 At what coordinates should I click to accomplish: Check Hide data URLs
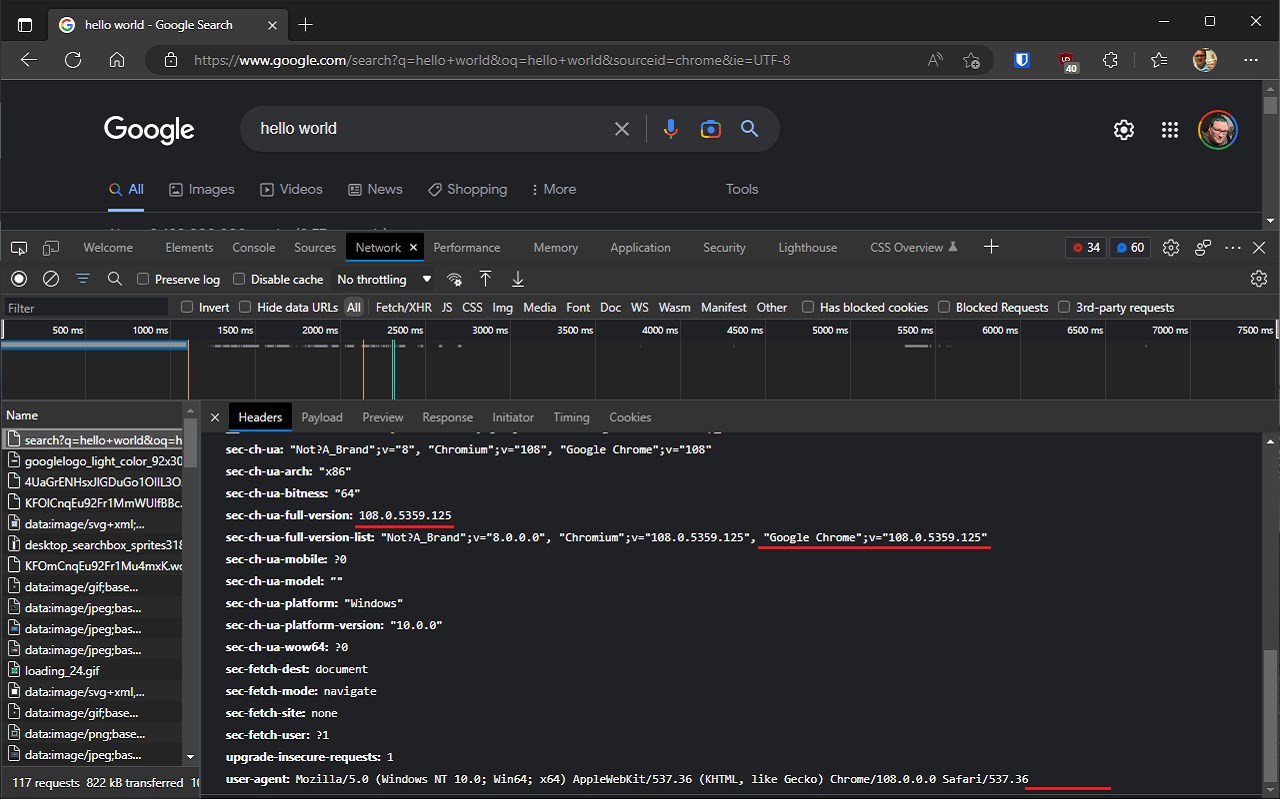pyautogui.click(x=245, y=307)
